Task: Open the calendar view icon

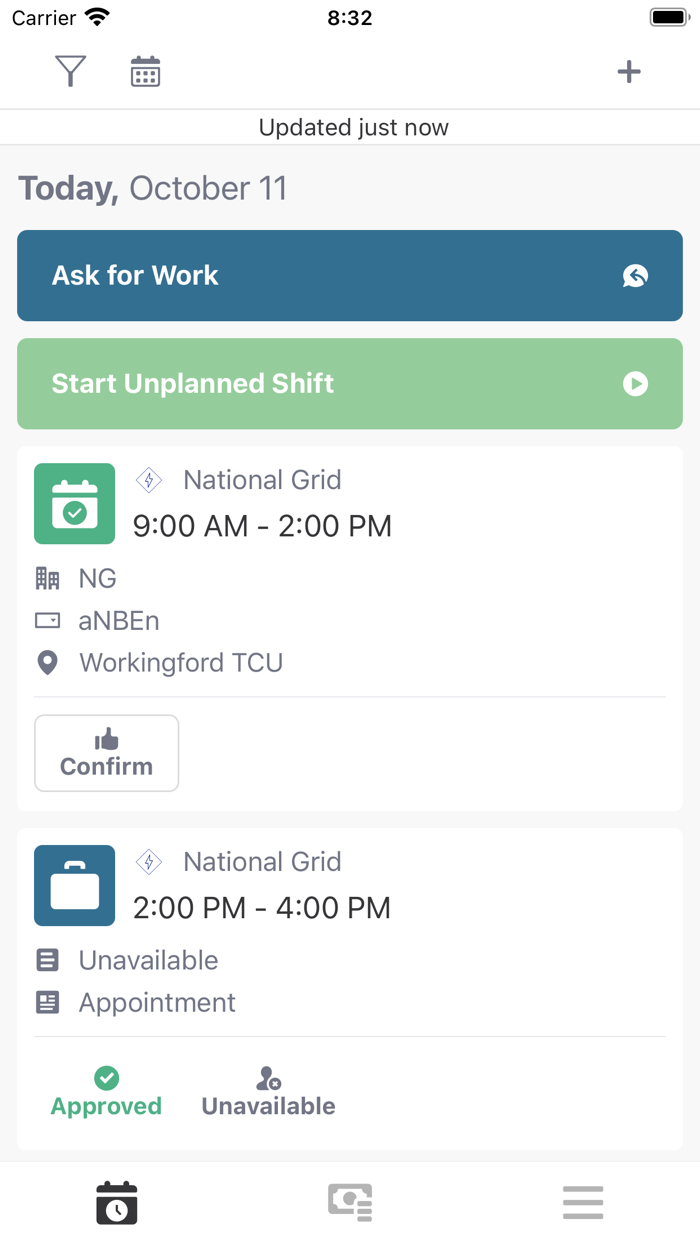Action: (x=145, y=71)
